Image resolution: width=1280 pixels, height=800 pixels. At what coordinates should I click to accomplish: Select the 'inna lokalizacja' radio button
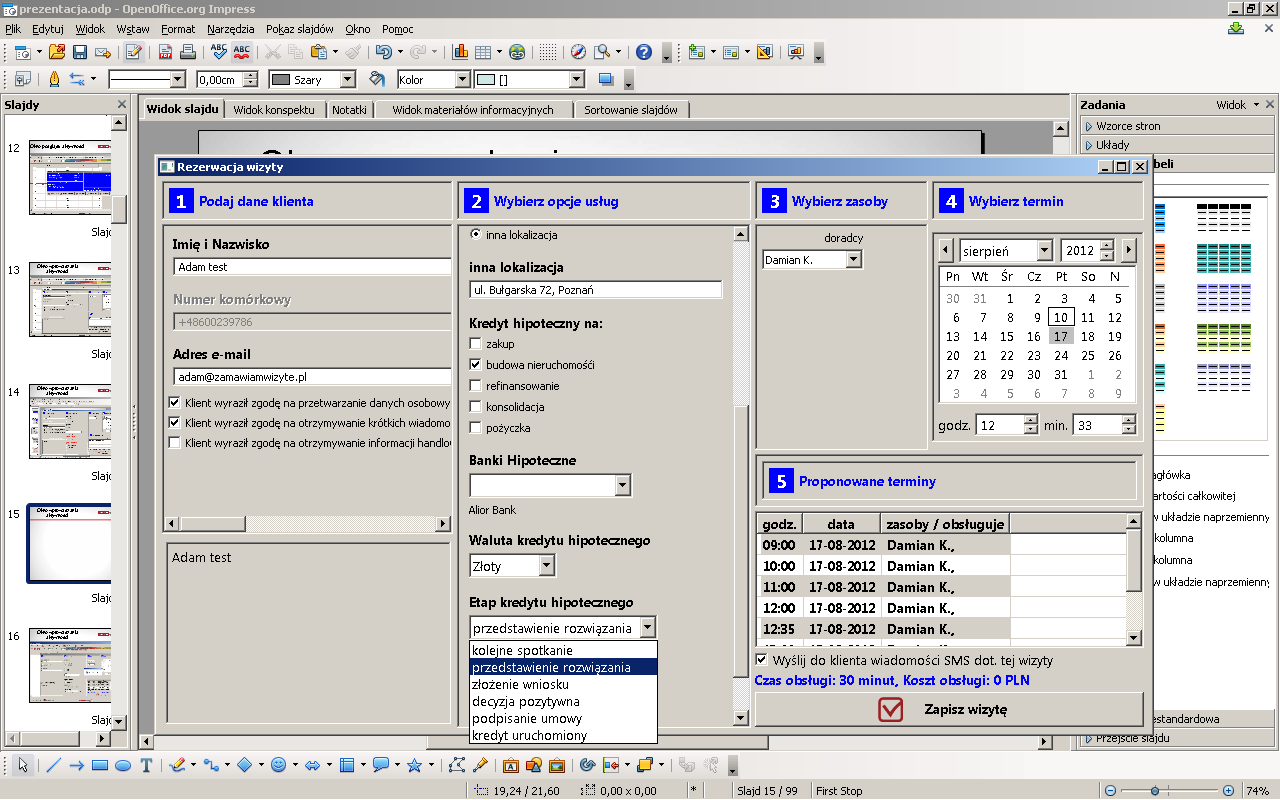(x=475, y=235)
